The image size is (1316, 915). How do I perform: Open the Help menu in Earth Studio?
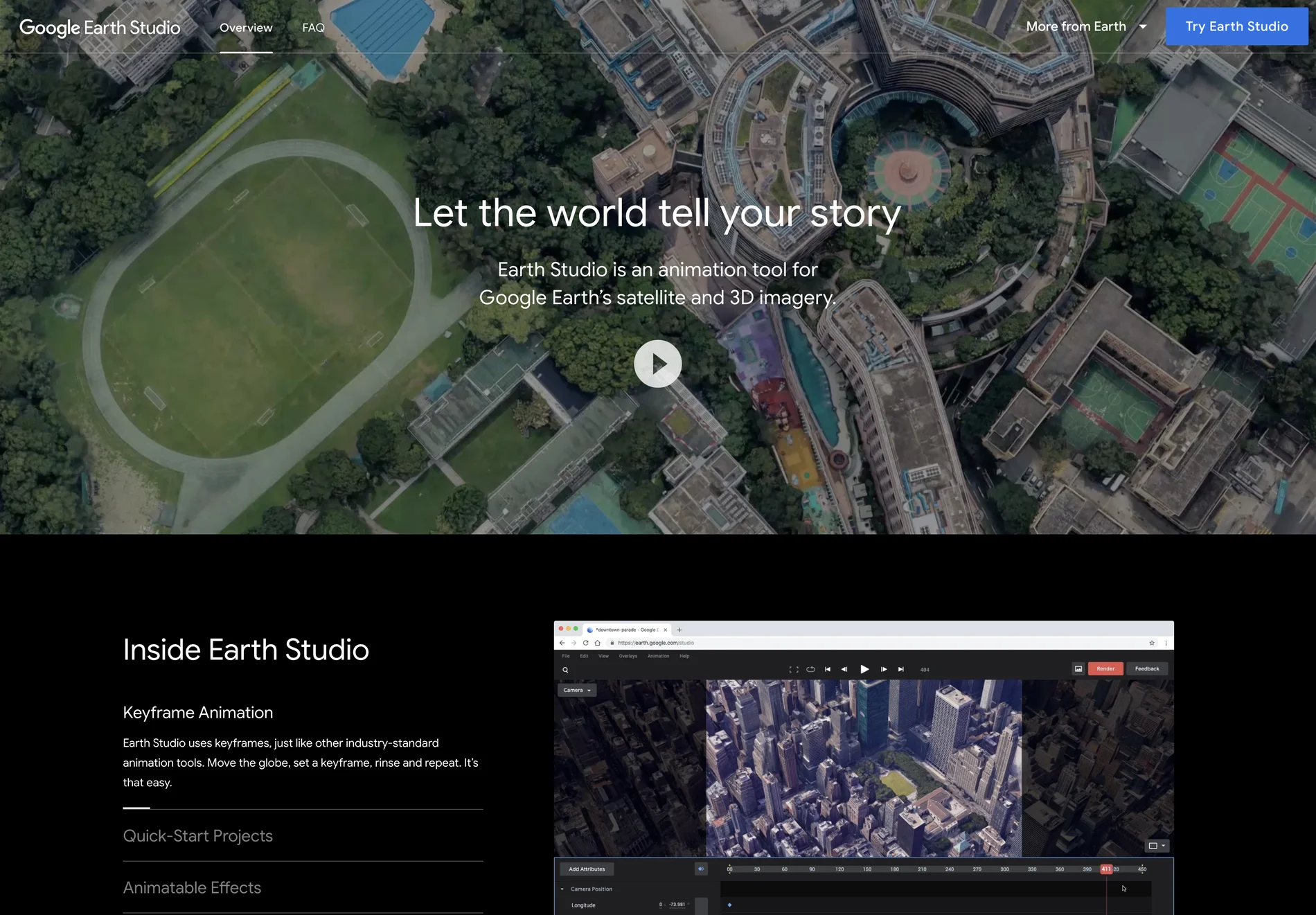tap(684, 656)
